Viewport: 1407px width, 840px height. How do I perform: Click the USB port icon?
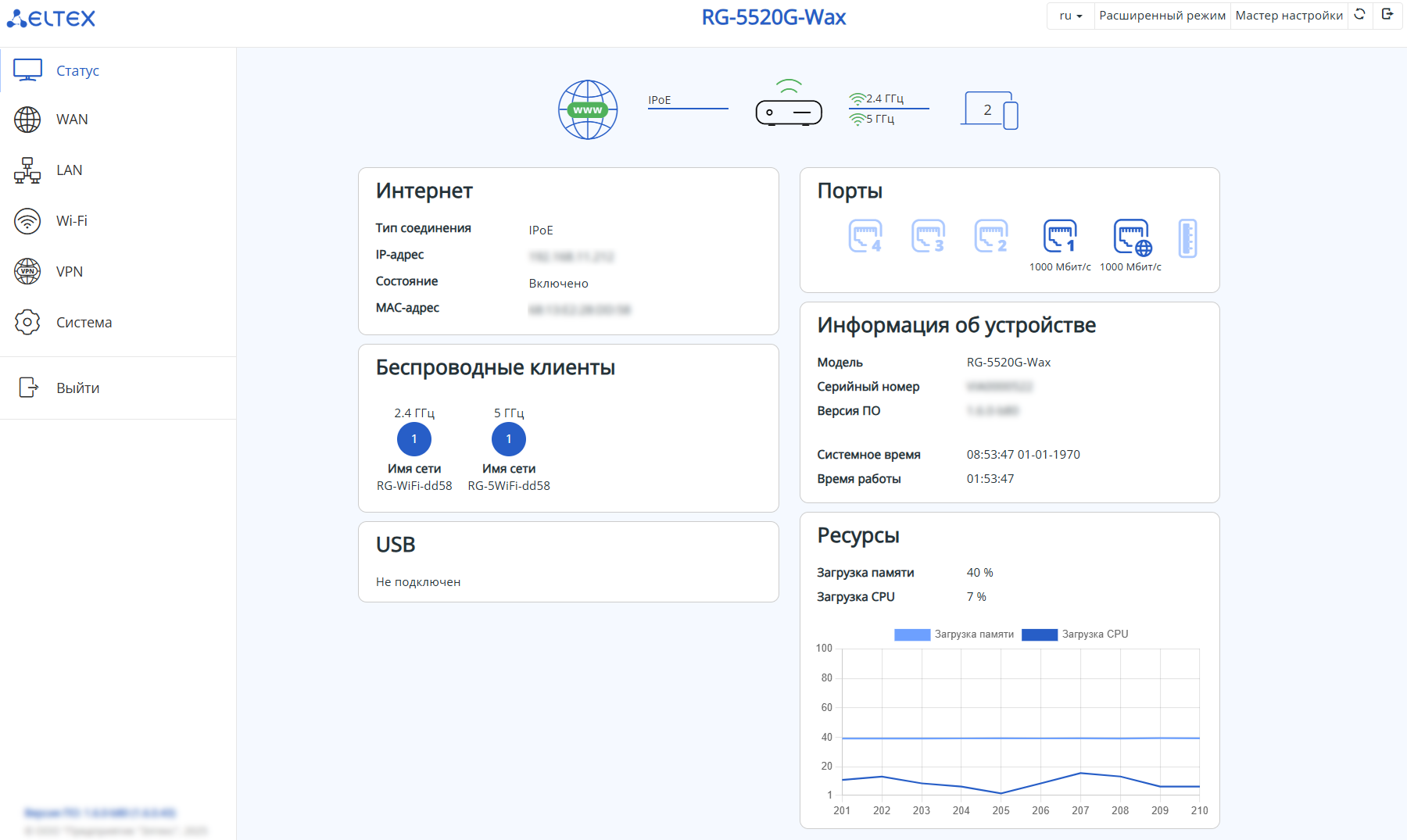[1187, 238]
